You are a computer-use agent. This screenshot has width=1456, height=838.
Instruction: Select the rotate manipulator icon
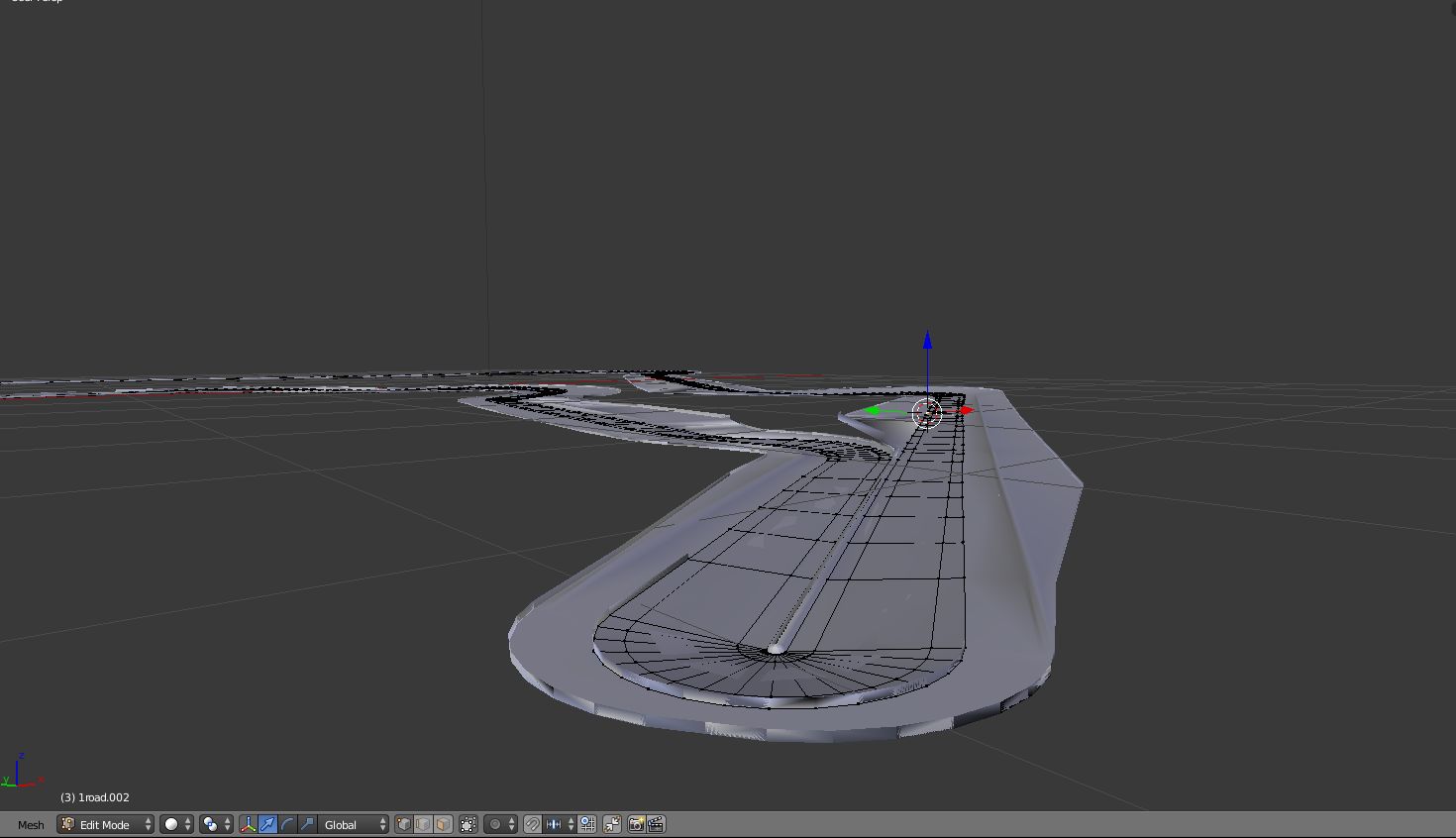(287, 824)
